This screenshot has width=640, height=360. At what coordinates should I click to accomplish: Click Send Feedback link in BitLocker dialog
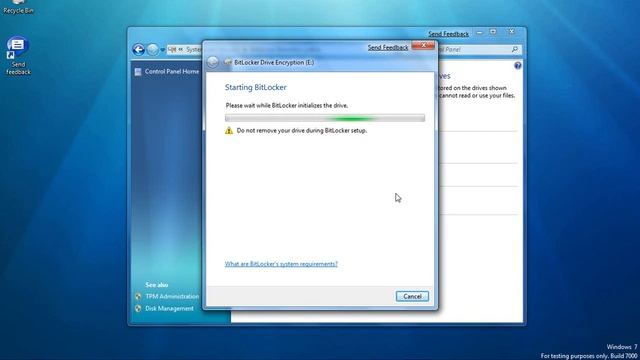click(x=388, y=48)
